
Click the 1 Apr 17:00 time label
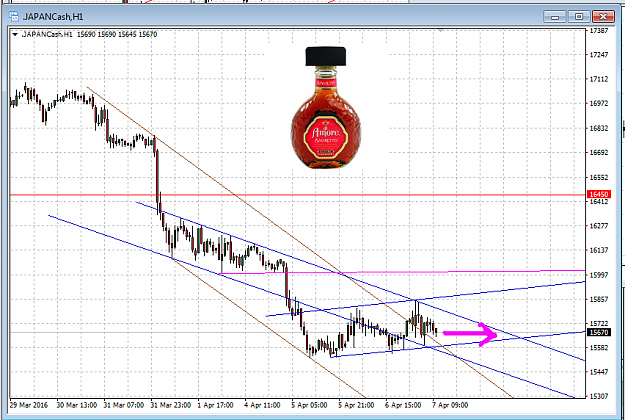215,405
